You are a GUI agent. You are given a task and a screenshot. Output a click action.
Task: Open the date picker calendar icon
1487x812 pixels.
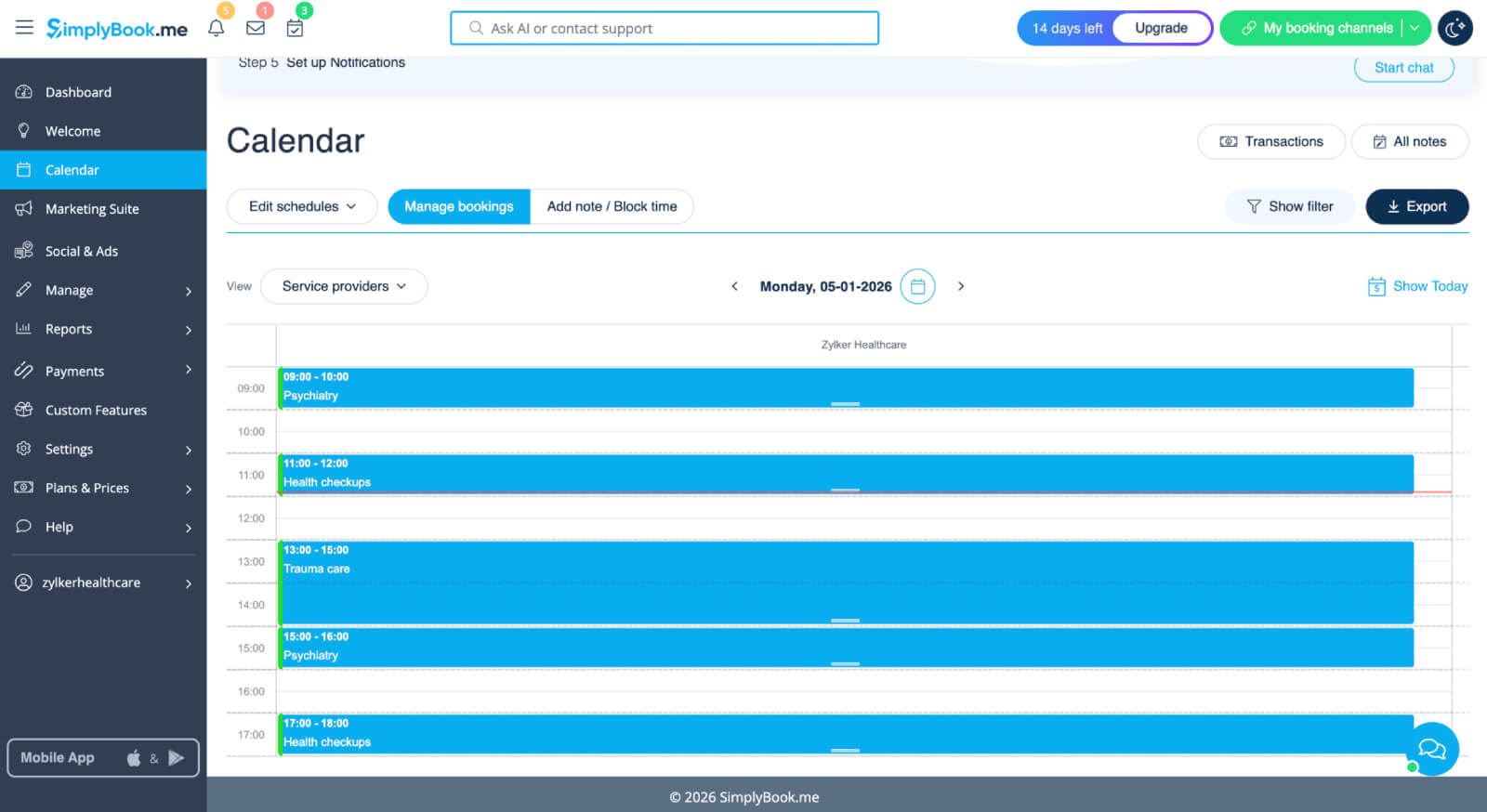pos(917,286)
